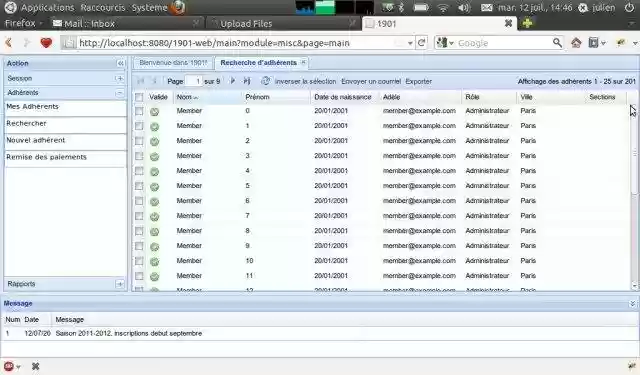The image size is (640, 375).
Task: Check the row for Member 6
Action: pos(139,201)
